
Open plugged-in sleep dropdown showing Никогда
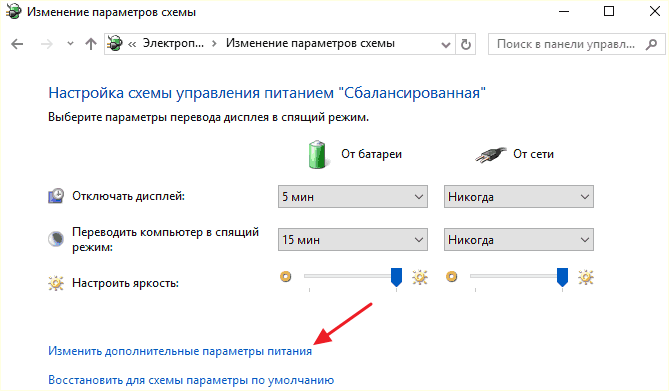click(519, 240)
